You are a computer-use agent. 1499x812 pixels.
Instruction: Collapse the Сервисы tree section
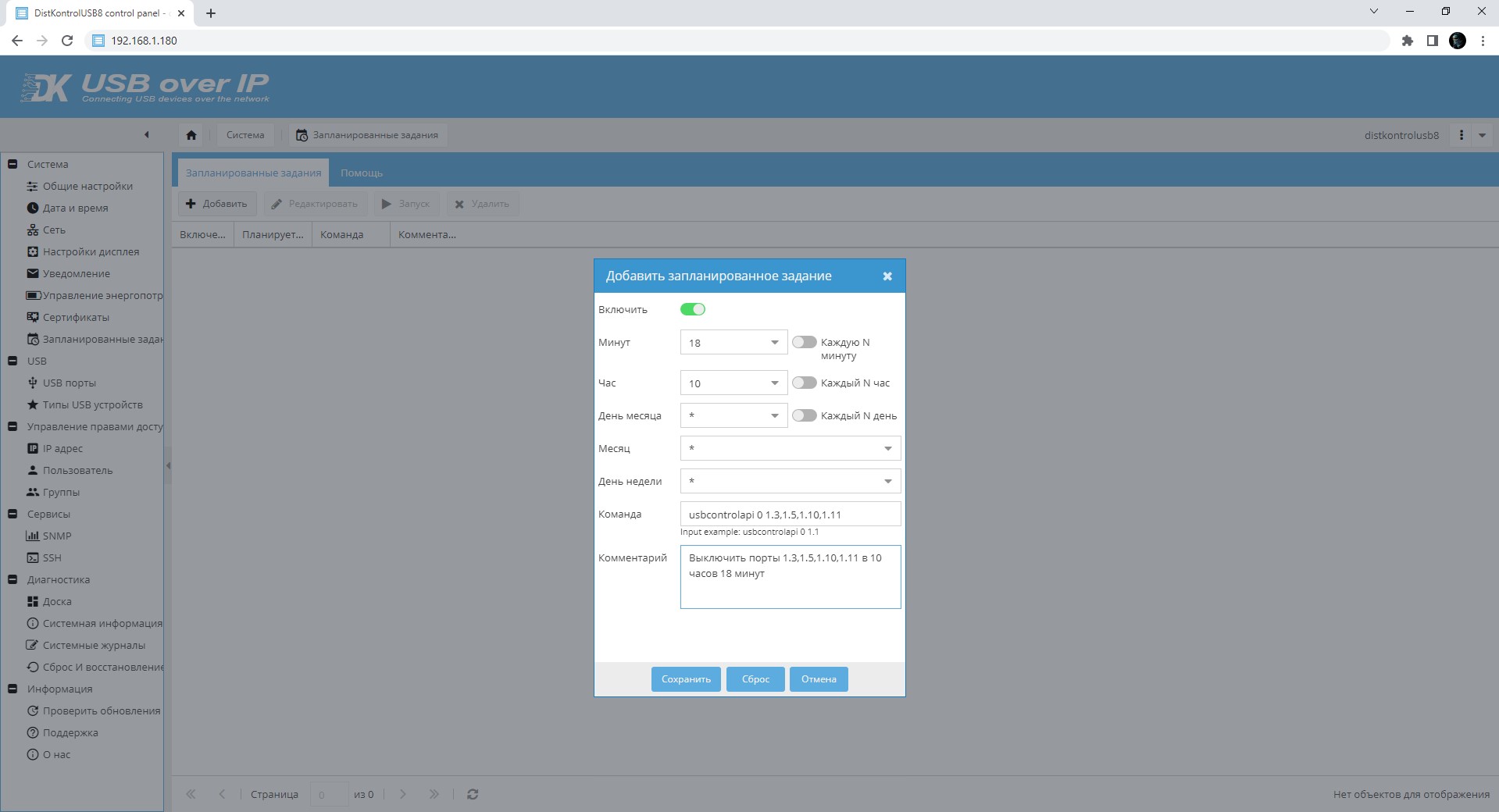[12, 514]
